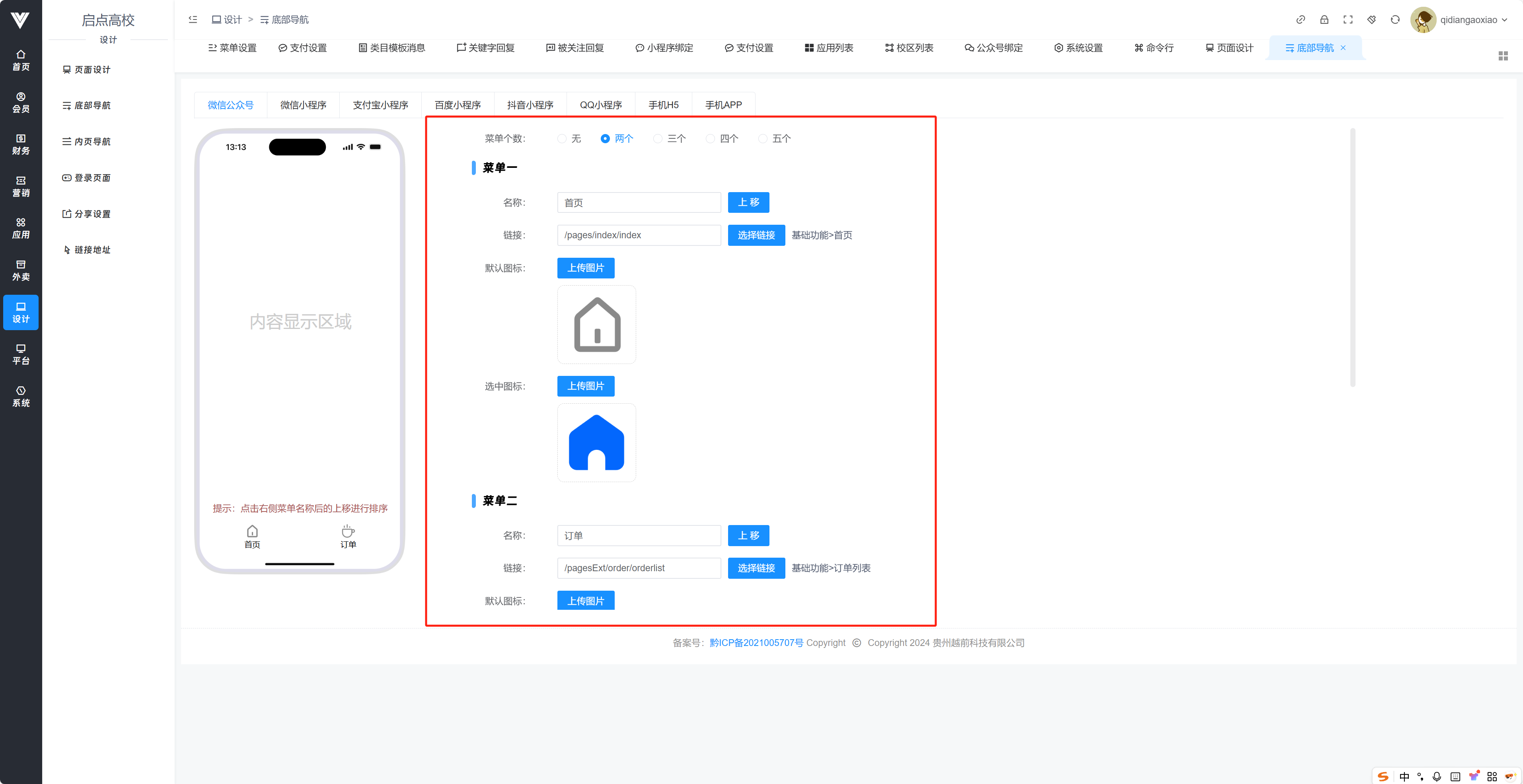Switch to 手机H5 platform tab
The width and height of the screenshot is (1523, 784).
[x=663, y=105]
